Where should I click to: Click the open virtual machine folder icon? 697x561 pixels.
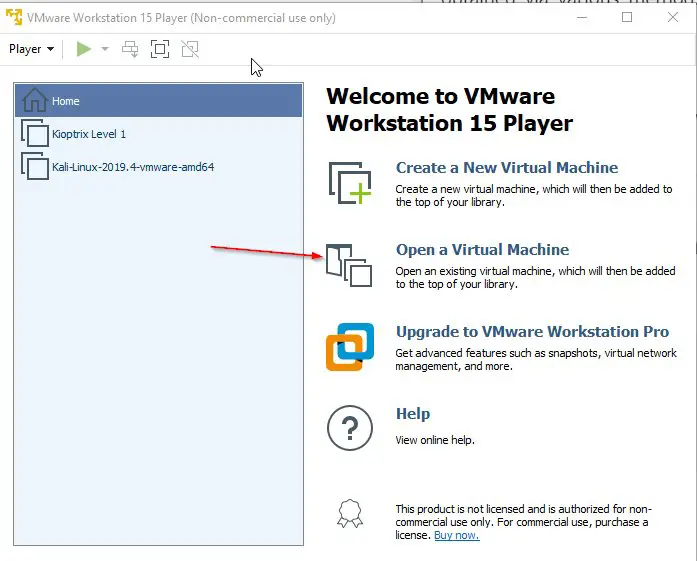click(x=349, y=265)
